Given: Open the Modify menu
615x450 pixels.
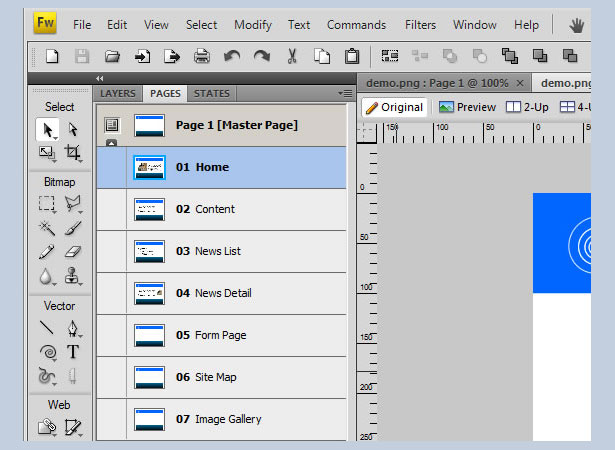Looking at the screenshot, I should [x=253, y=25].
